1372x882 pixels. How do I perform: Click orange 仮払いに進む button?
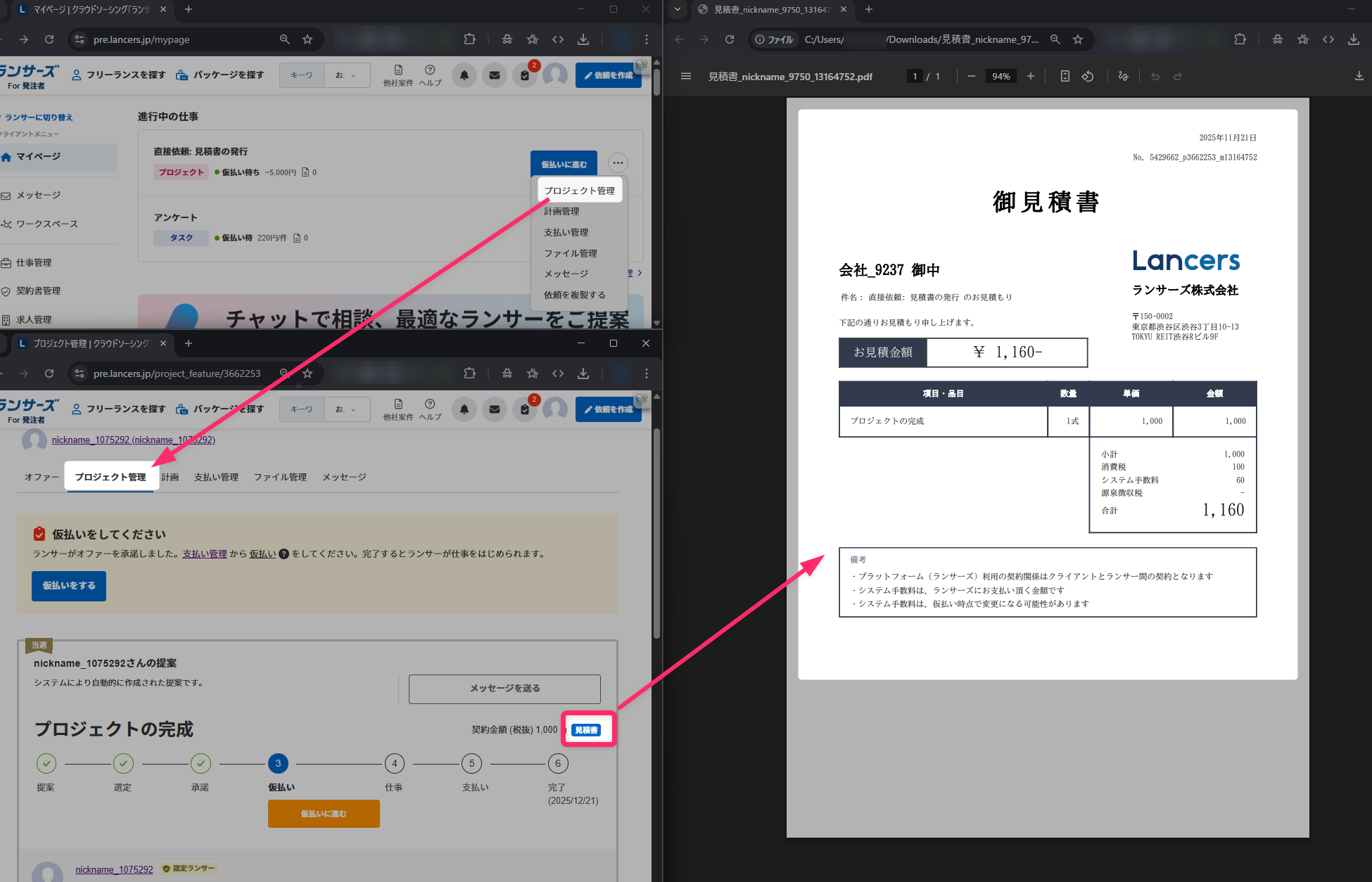(x=324, y=814)
